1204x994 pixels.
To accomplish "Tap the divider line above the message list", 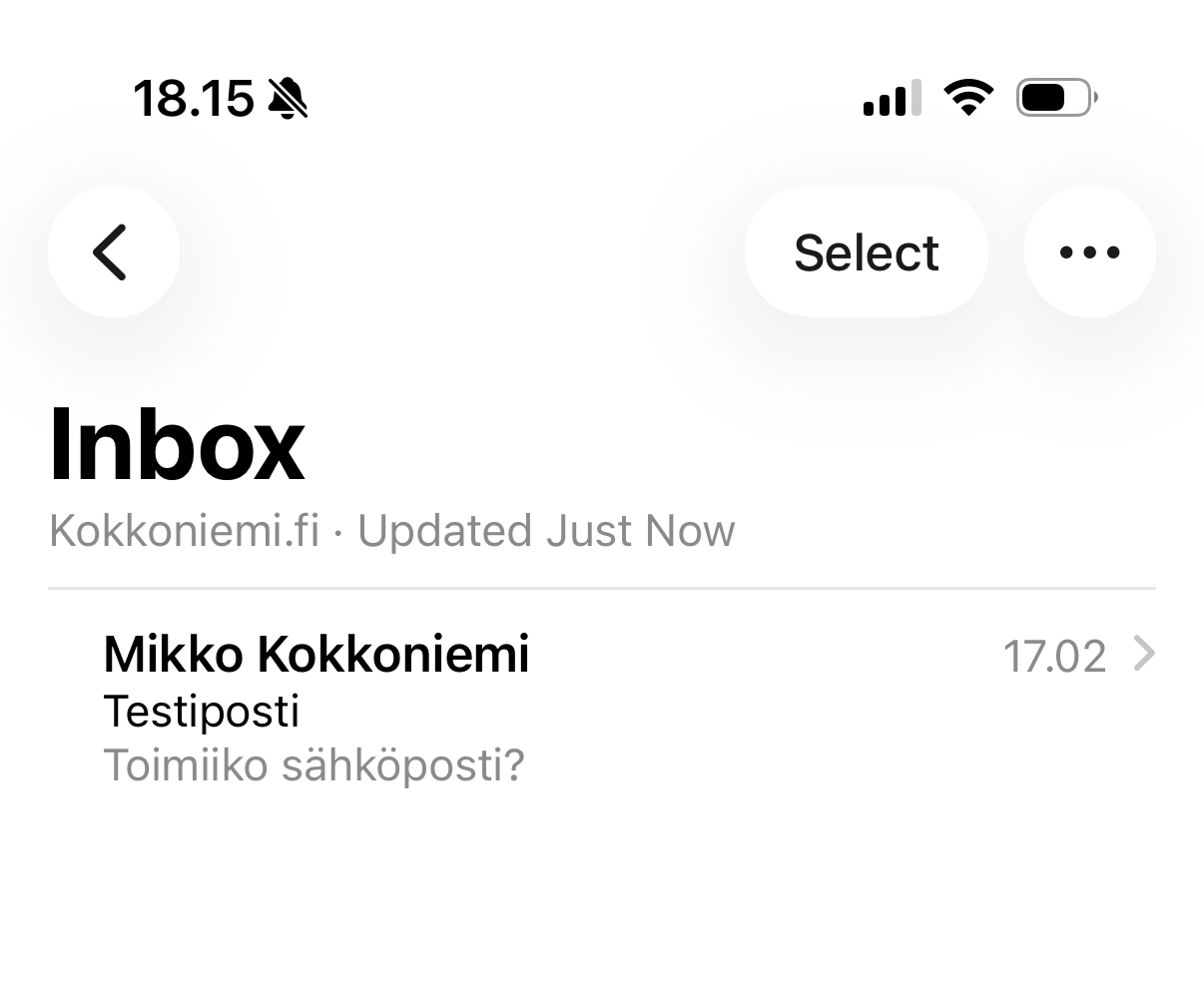I will [x=602, y=589].
